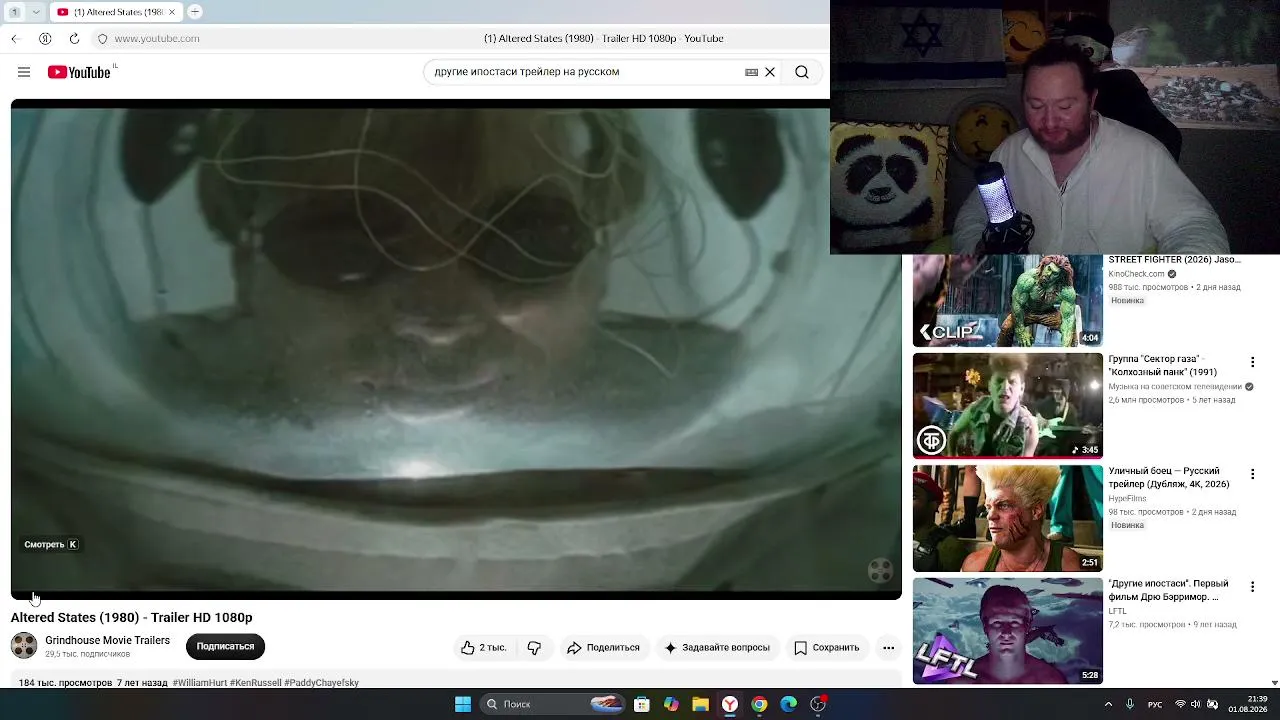
Task: Visit the Grindhouse Movie Trailers channel name
Action: [x=107, y=640]
